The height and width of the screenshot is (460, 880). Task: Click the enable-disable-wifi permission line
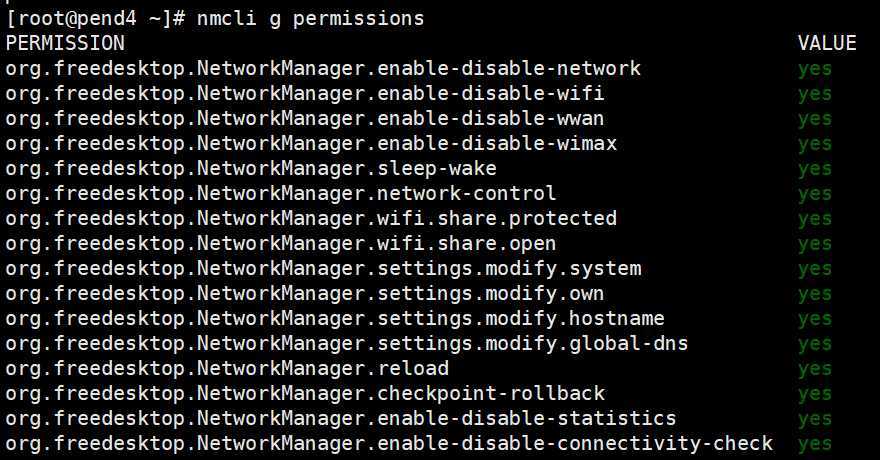305,94
